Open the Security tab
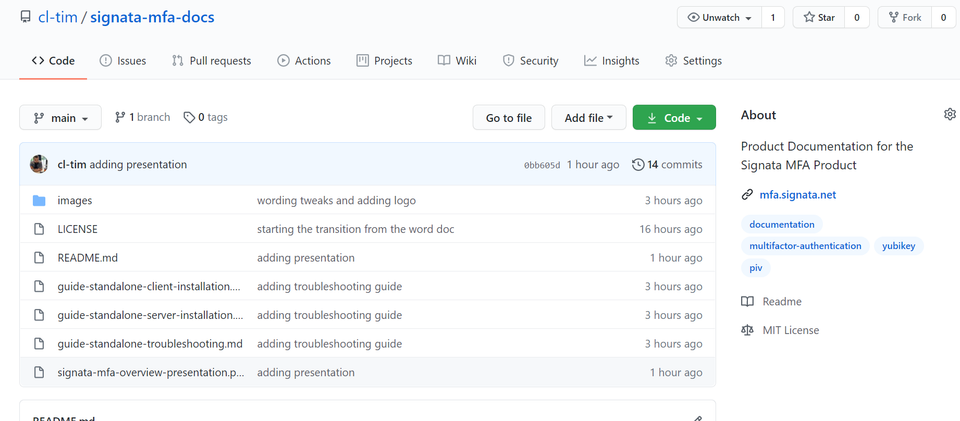This screenshot has width=960, height=421. 530,61
